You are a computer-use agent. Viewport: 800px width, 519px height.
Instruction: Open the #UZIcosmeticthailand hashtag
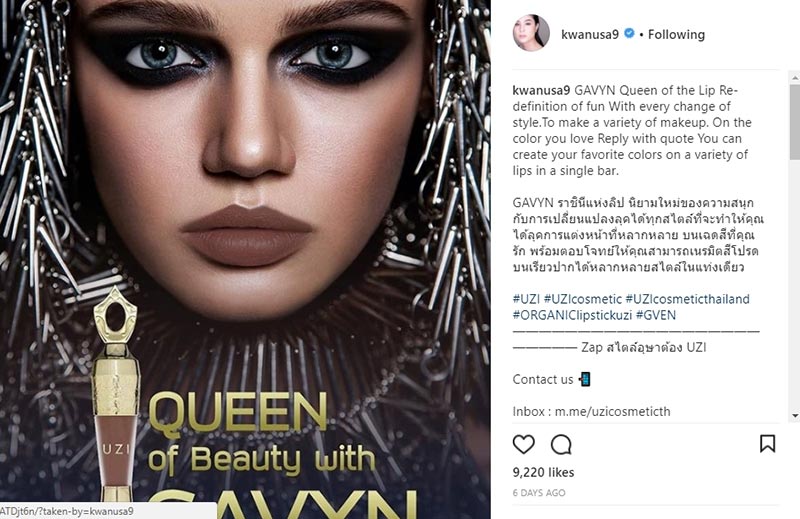click(x=687, y=299)
